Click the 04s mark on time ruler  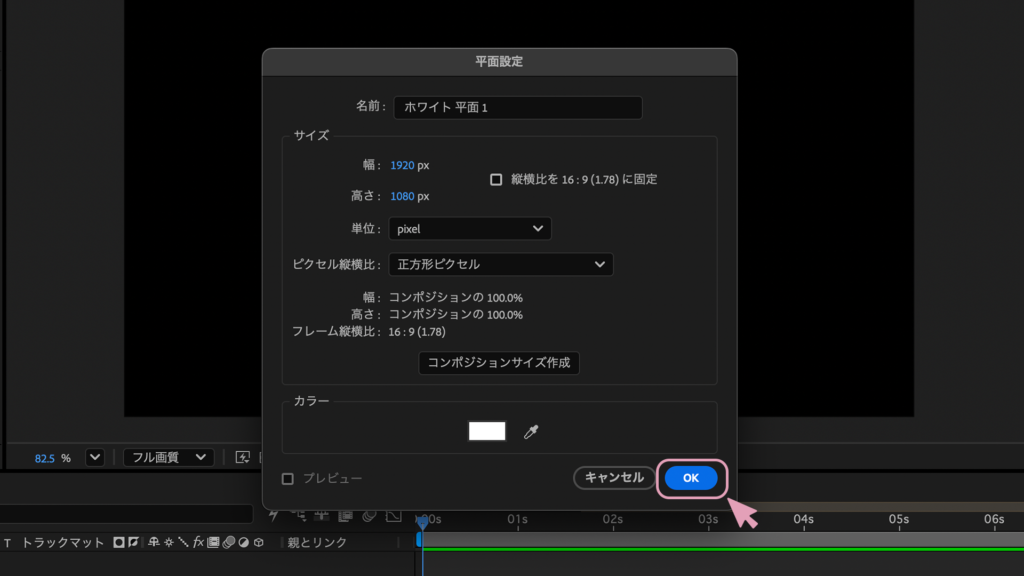(x=803, y=519)
